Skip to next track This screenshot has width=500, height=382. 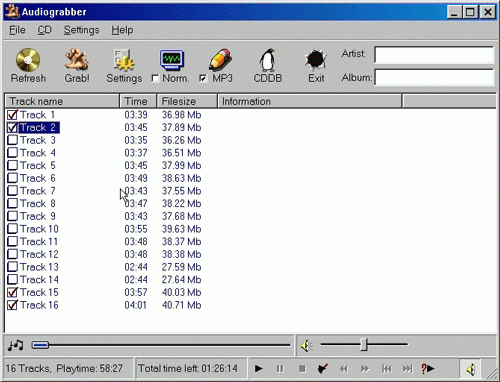click(407, 369)
